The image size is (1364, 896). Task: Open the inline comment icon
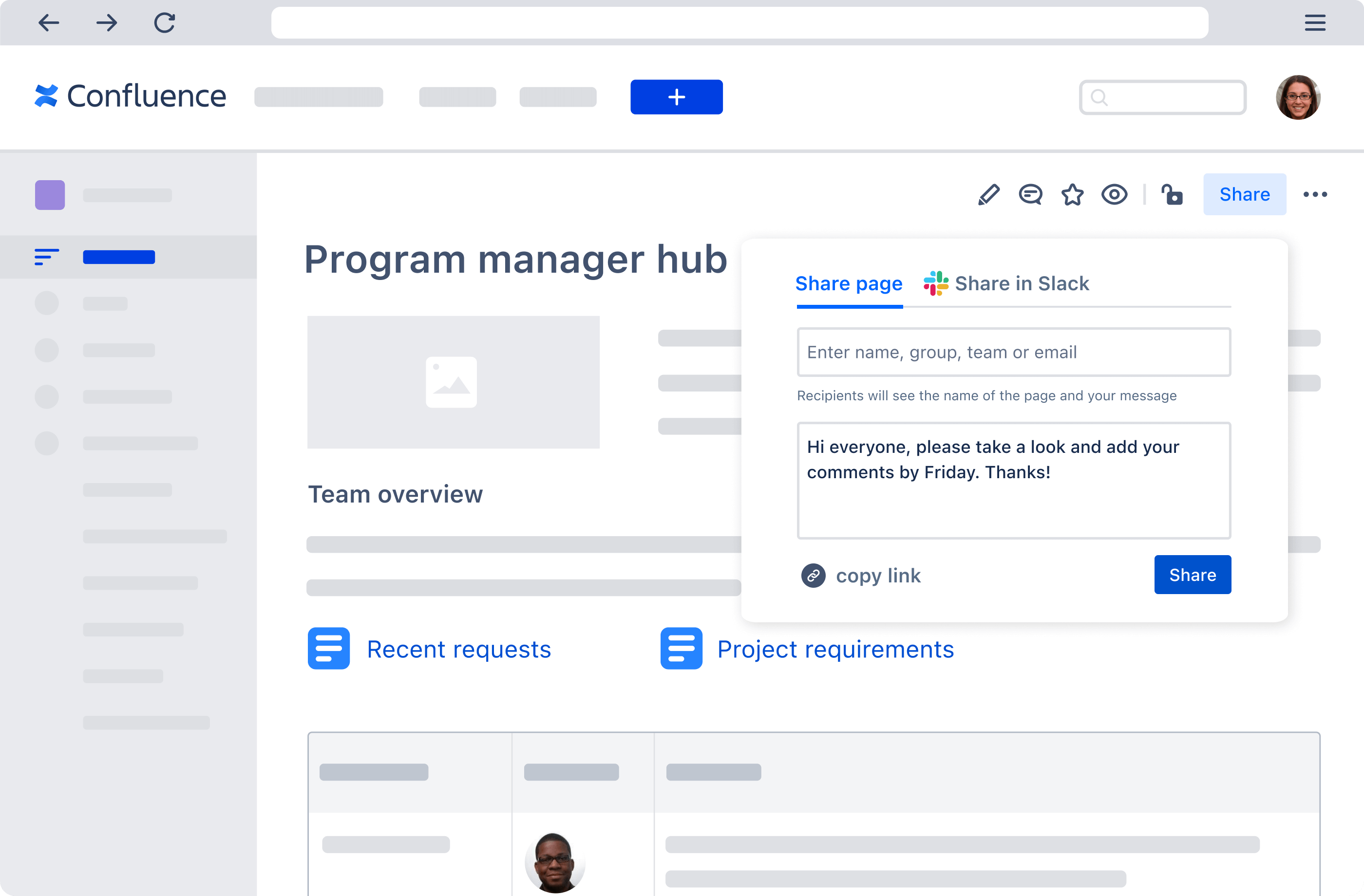tap(1030, 194)
